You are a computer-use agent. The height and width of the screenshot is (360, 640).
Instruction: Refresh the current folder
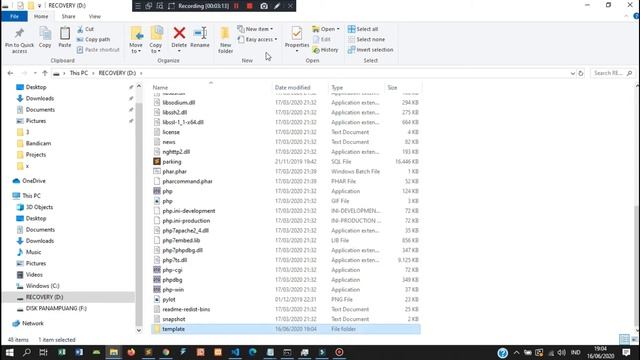click(581, 73)
